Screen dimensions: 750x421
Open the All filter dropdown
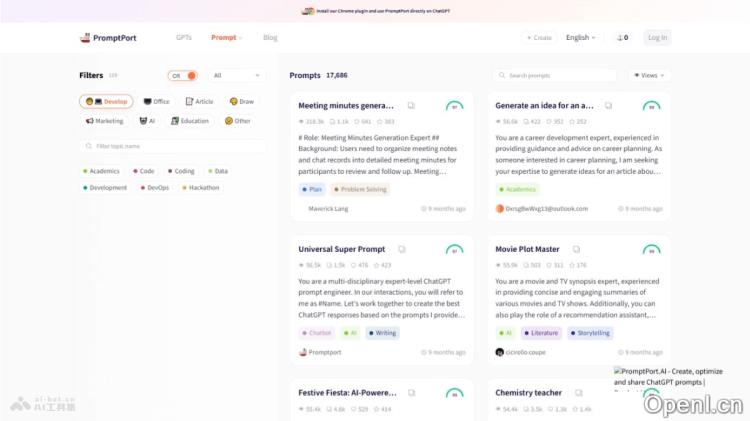[236, 75]
